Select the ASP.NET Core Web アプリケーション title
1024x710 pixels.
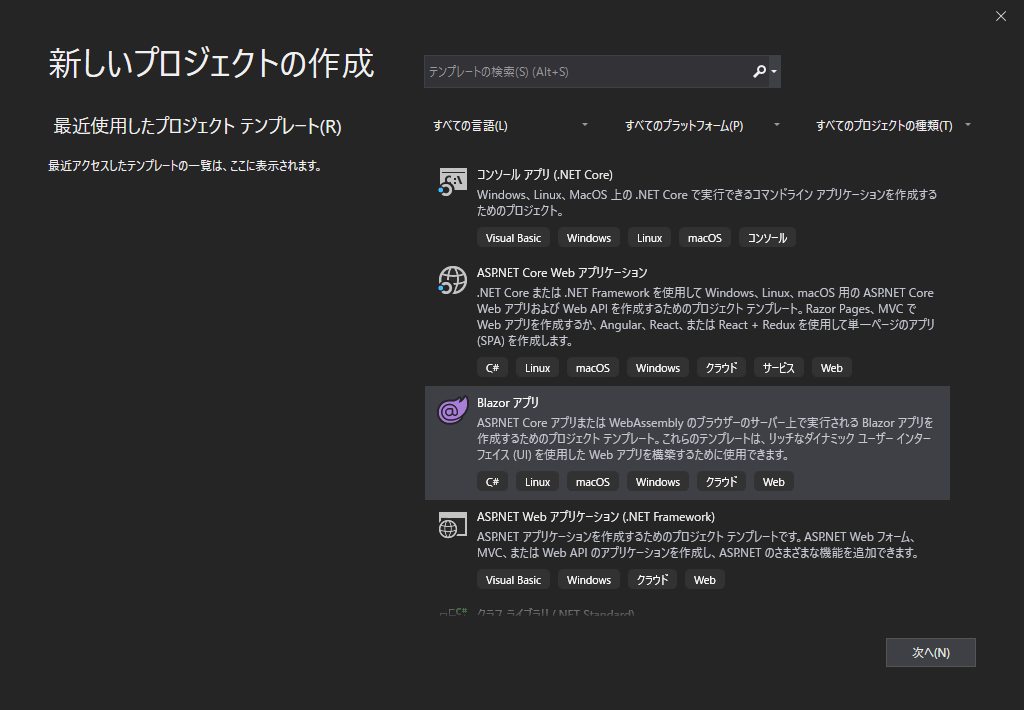point(562,272)
